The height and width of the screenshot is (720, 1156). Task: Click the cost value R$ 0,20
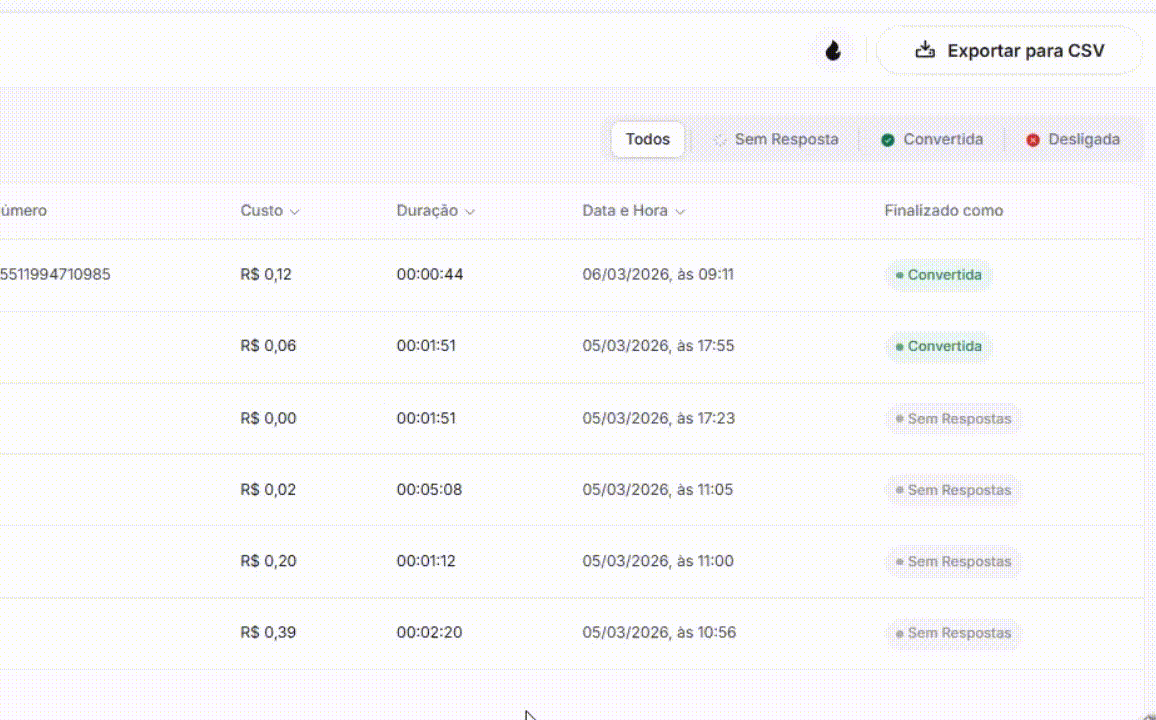[x=268, y=561]
